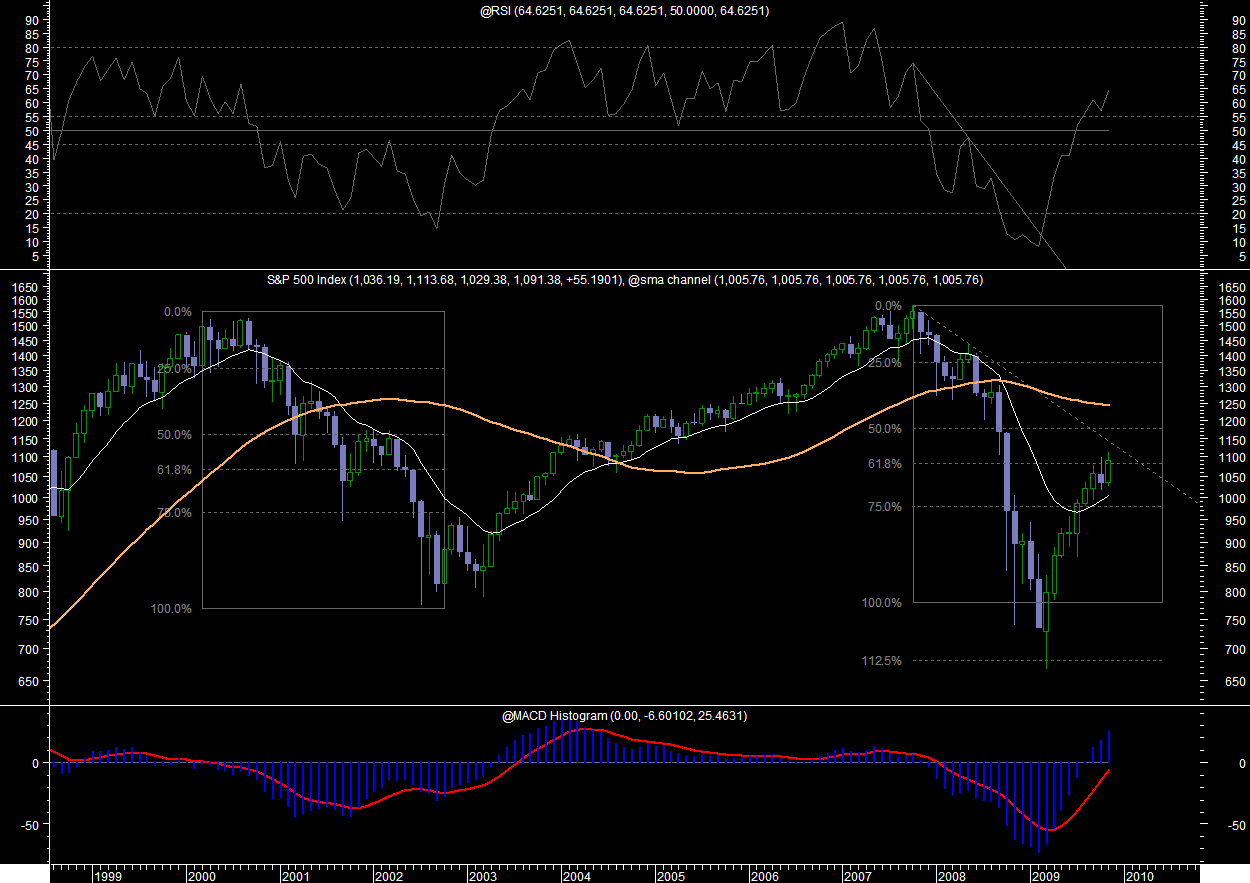Select the 2007-2009 Fibonacci retracement box
This screenshot has height=883, width=1250.
click(x=1038, y=454)
